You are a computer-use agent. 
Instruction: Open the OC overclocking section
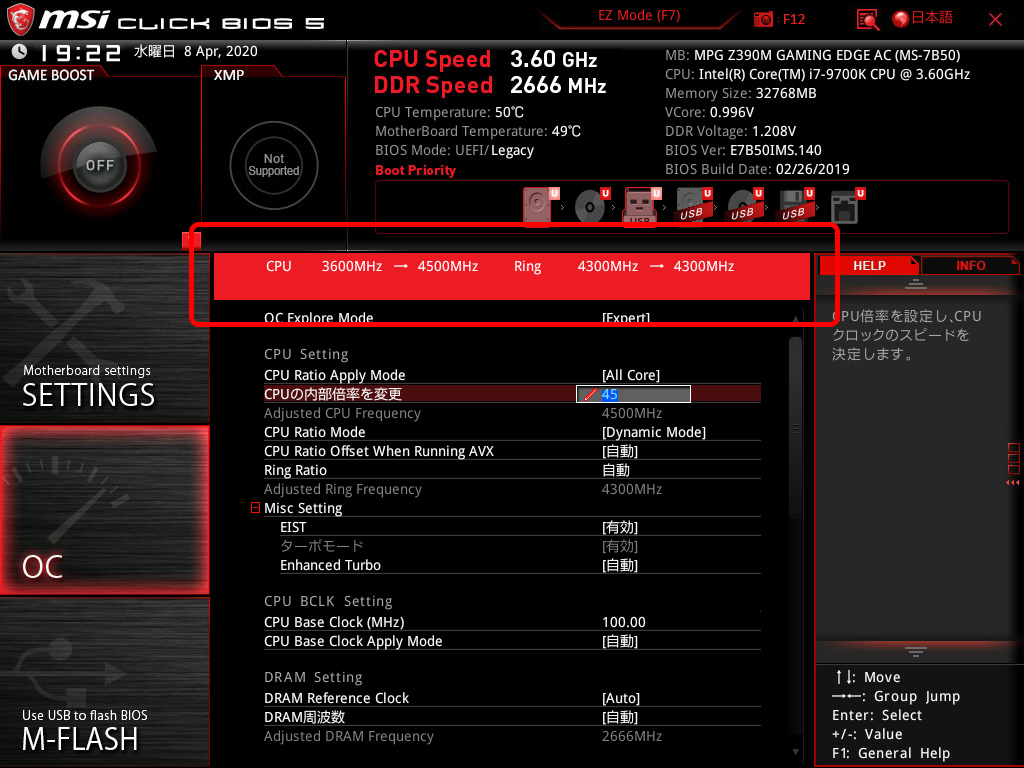(x=104, y=511)
